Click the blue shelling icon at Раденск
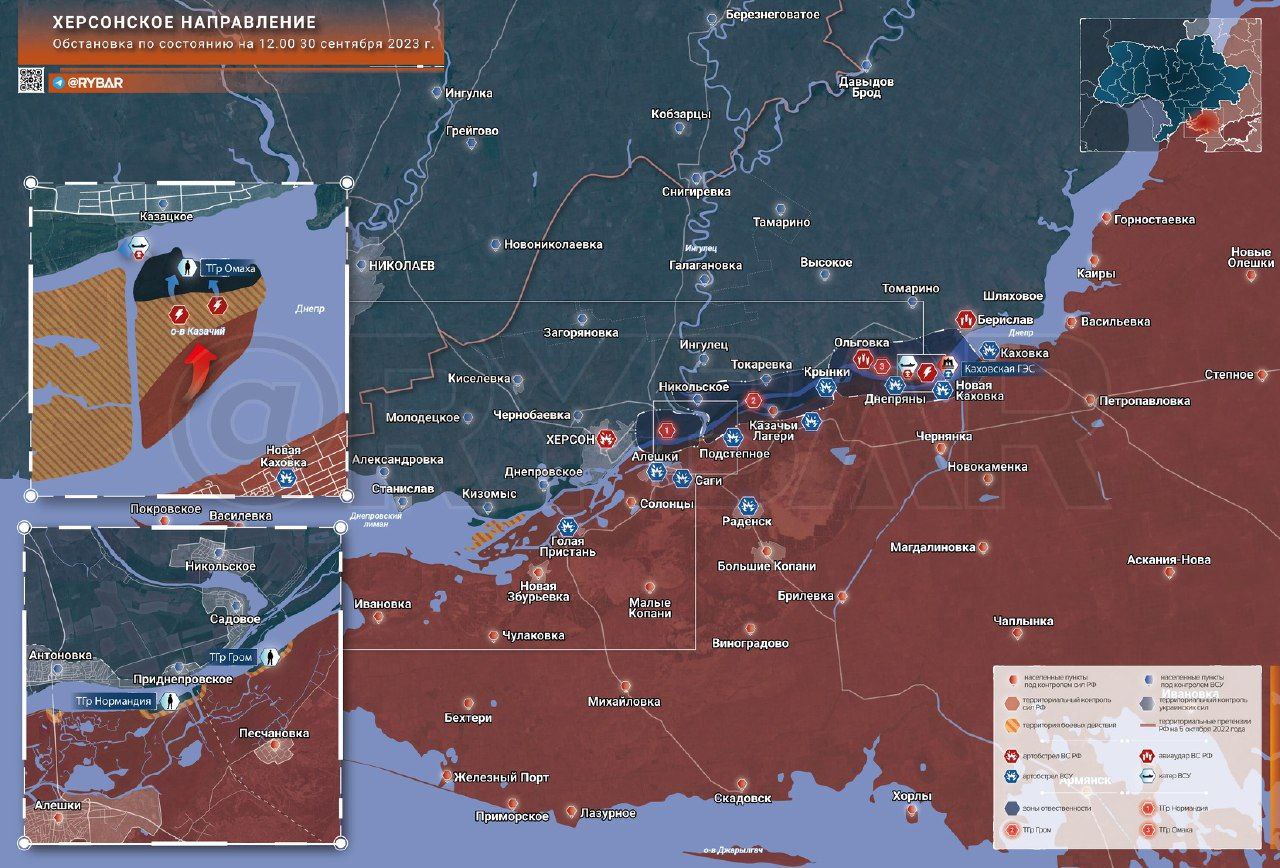1280x868 pixels. point(747,506)
